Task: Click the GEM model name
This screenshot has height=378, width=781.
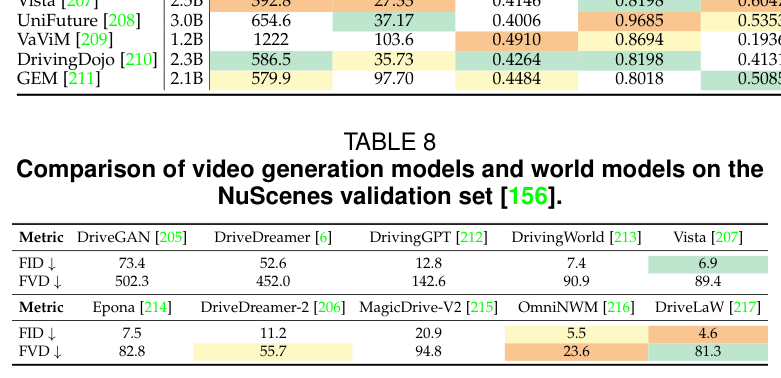Action: (37, 78)
